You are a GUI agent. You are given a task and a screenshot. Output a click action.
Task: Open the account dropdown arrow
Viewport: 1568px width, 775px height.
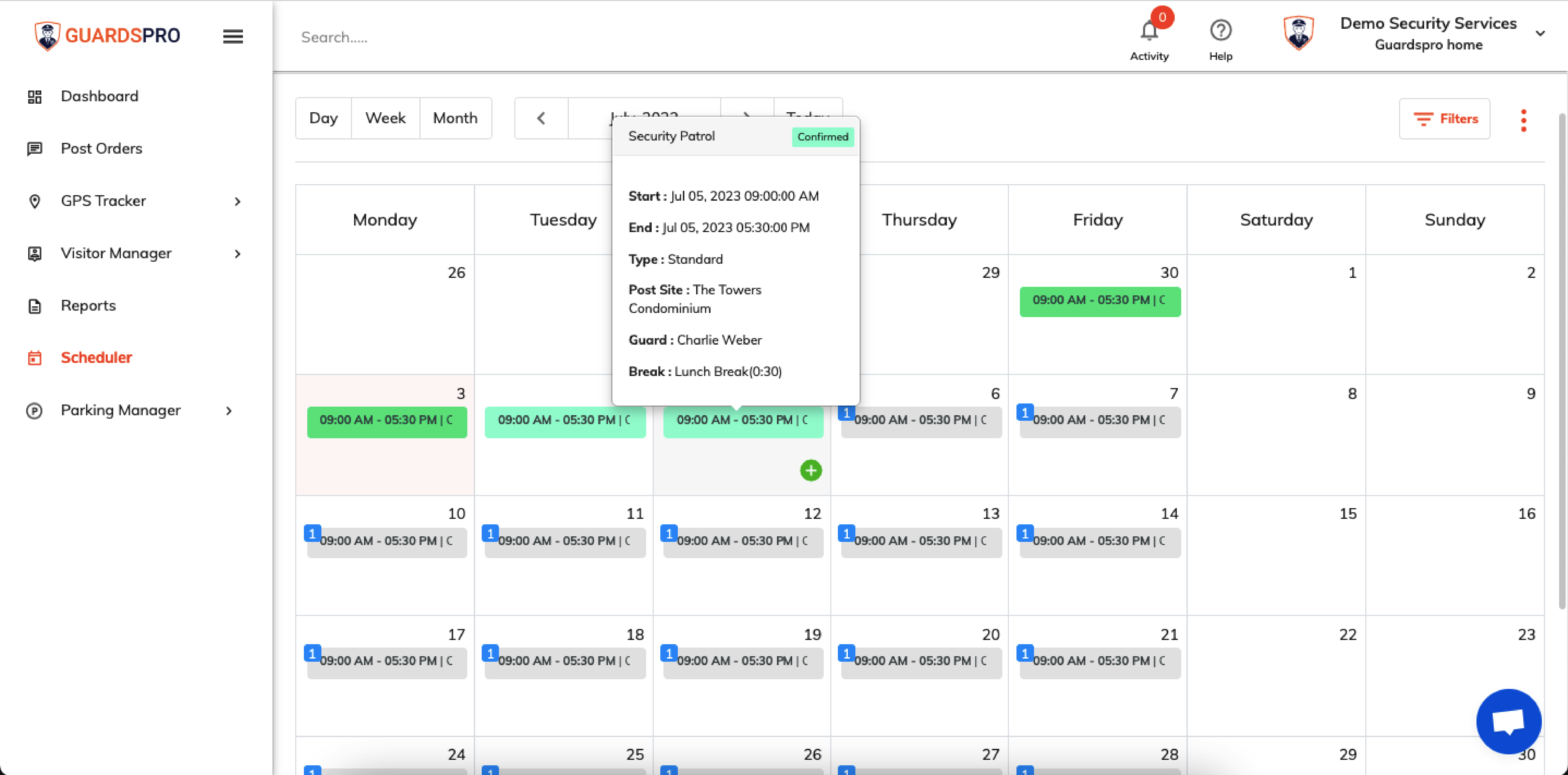(x=1540, y=33)
